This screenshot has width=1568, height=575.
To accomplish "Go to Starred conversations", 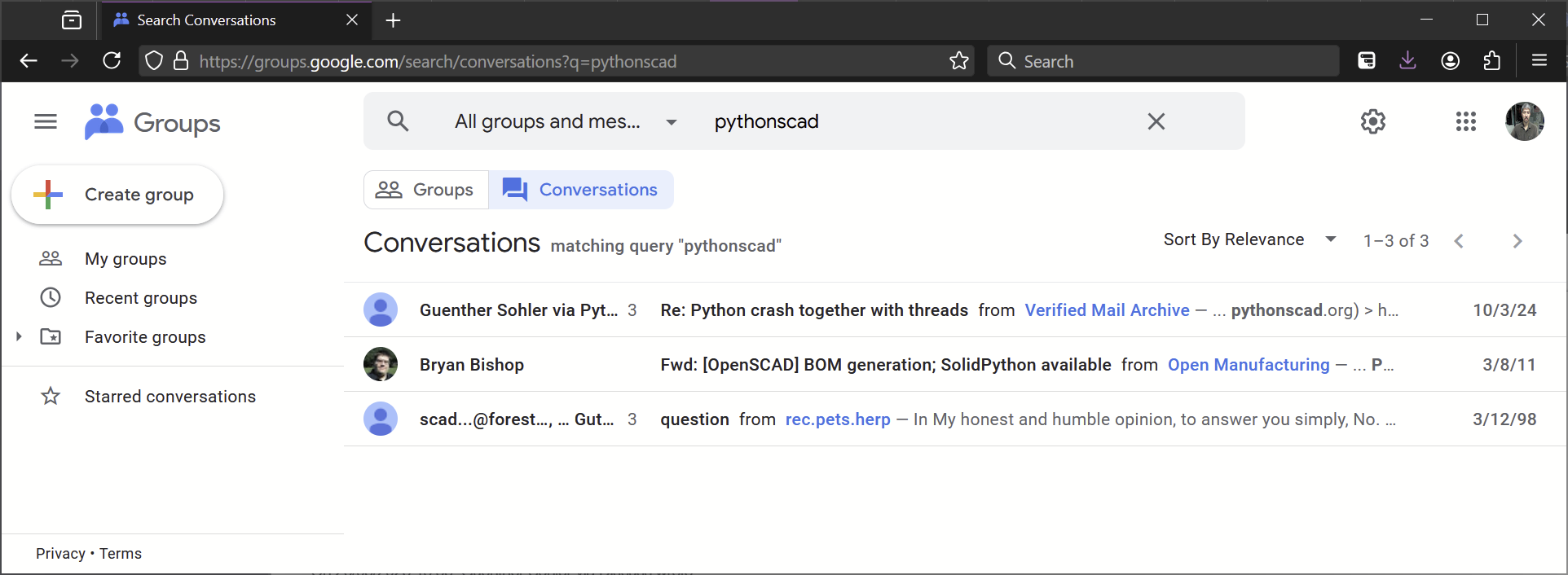I will (x=170, y=397).
